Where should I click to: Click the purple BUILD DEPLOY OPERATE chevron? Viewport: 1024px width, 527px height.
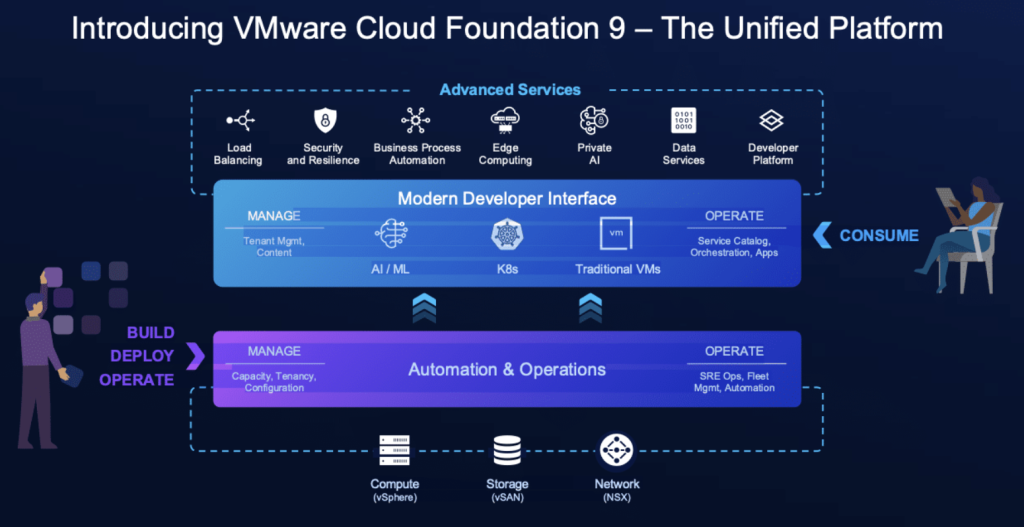coord(195,356)
